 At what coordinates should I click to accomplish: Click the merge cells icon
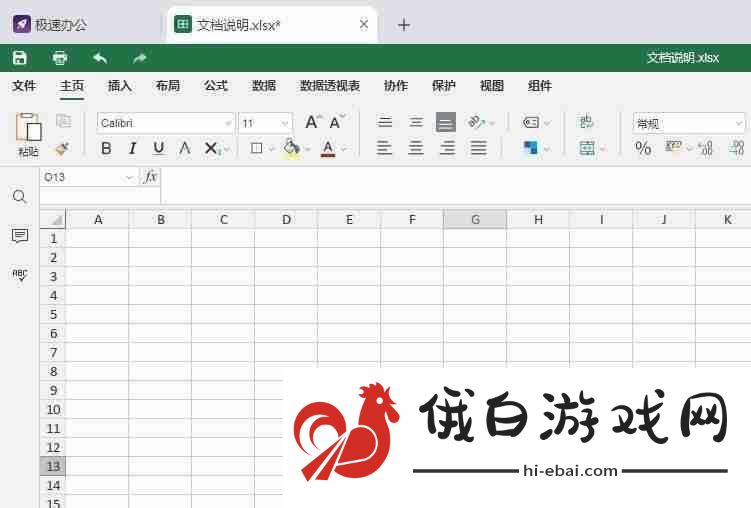[587, 148]
